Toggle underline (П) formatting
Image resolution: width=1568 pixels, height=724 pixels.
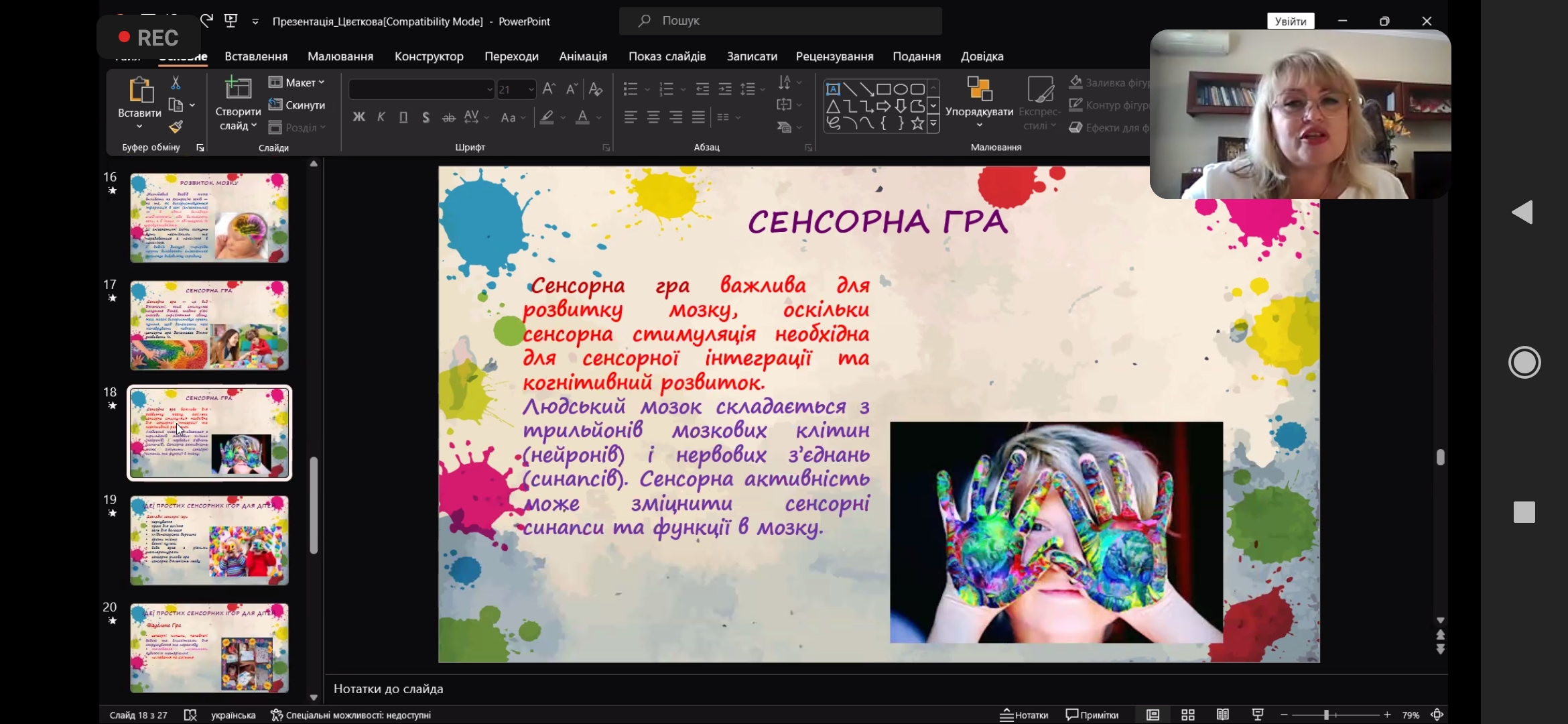(x=403, y=117)
